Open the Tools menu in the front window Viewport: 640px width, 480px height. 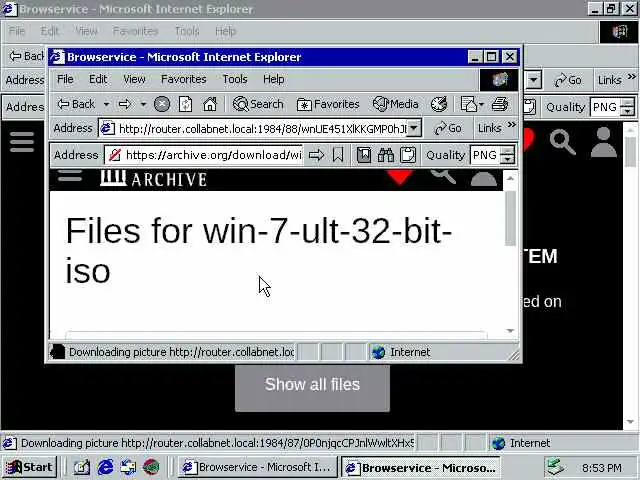[x=235, y=79]
